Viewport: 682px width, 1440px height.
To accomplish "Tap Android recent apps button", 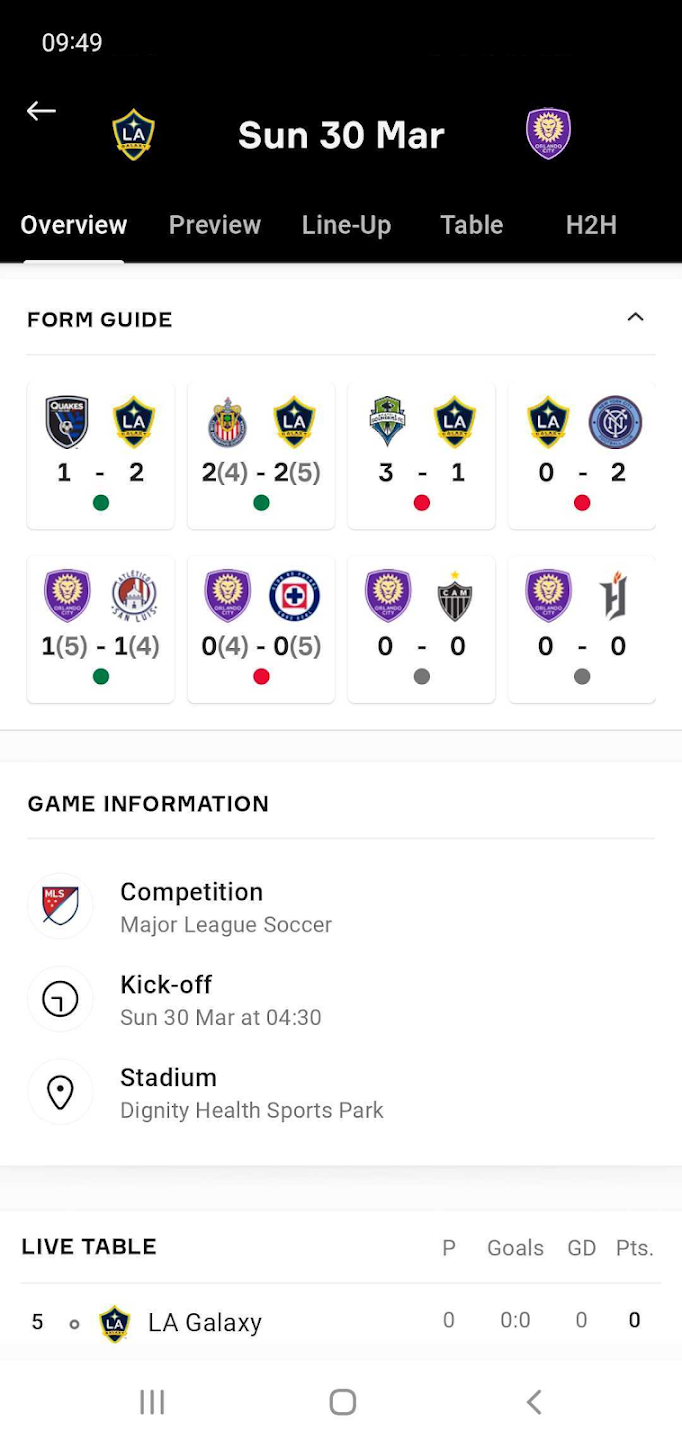I will click(152, 1402).
